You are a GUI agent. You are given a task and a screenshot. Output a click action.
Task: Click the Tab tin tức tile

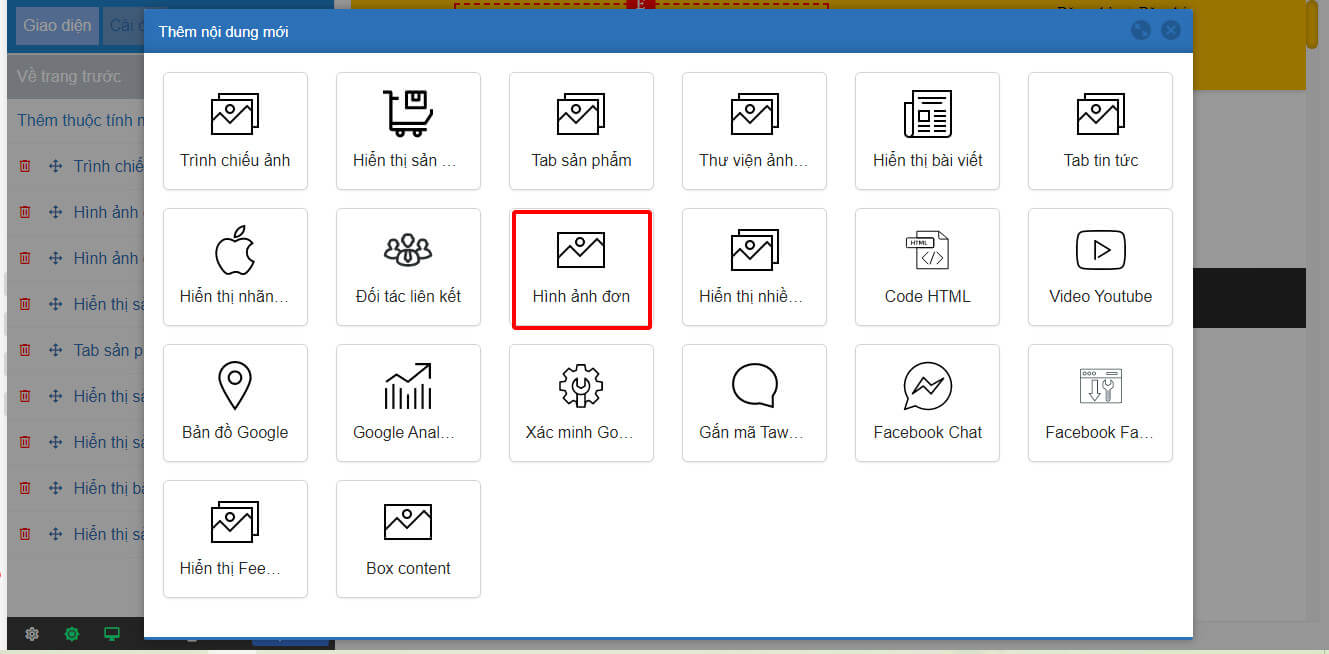pyautogui.click(x=1100, y=130)
